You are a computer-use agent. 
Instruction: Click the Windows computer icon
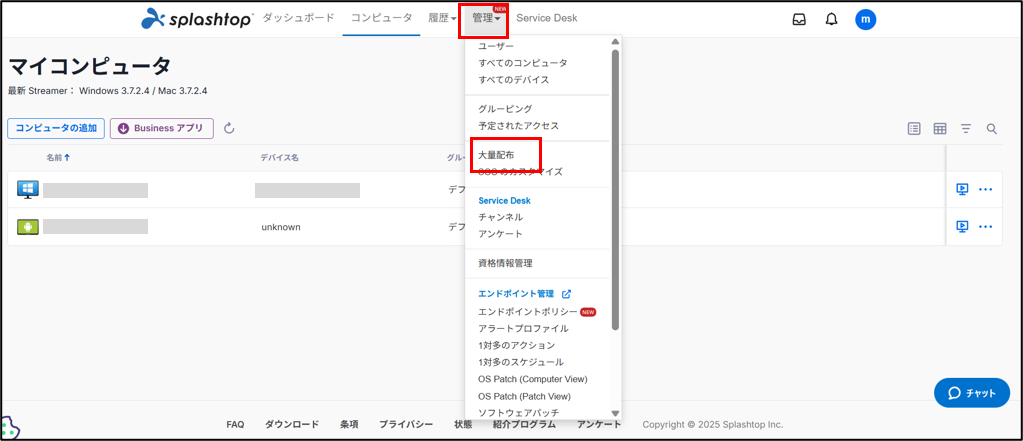(28, 189)
